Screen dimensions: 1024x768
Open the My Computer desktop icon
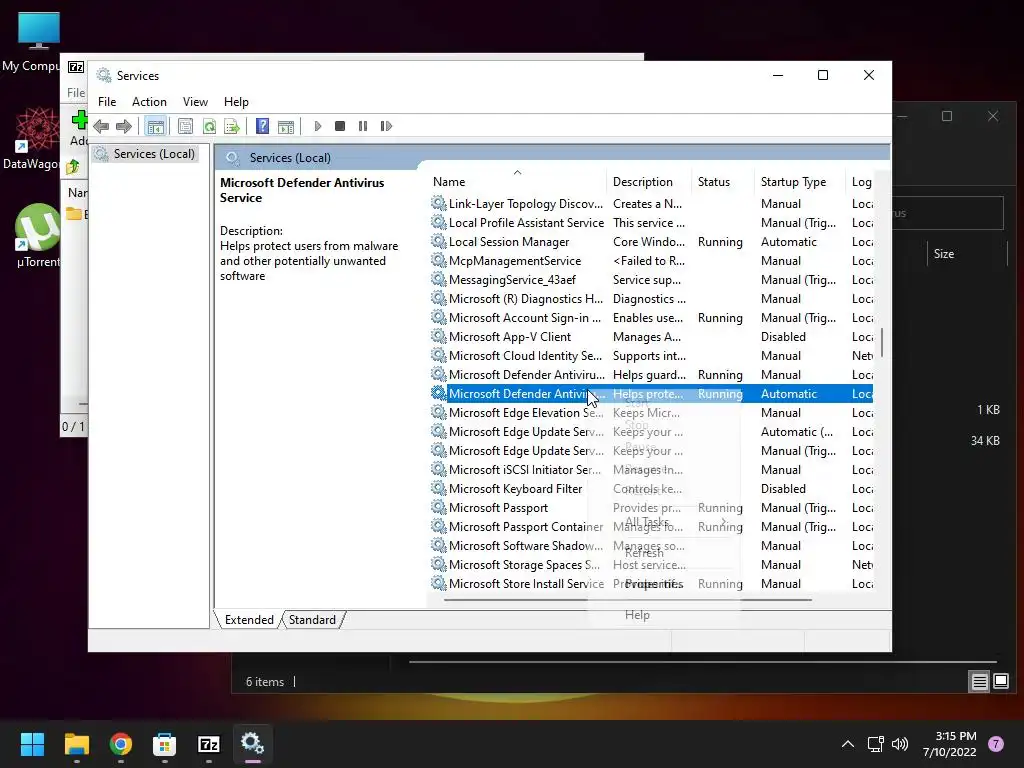[37, 42]
